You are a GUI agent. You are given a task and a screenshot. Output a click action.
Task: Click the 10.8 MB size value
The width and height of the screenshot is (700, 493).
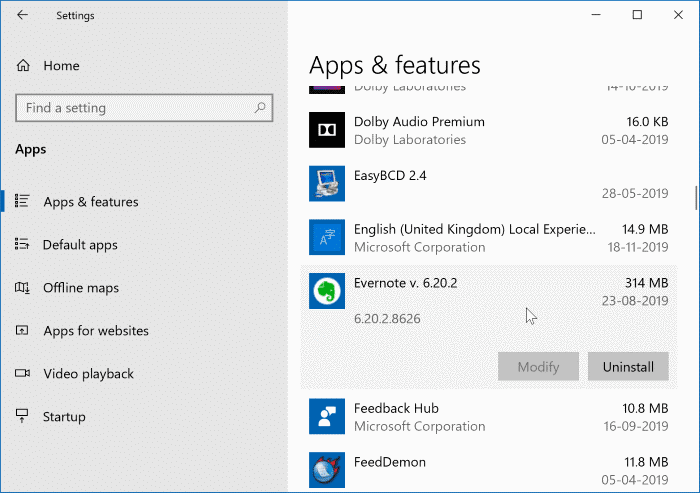pyautogui.click(x=645, y=408)
